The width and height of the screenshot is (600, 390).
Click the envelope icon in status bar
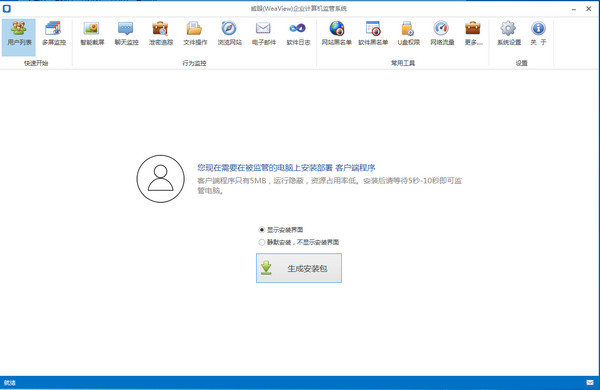(x=590, y=382)
